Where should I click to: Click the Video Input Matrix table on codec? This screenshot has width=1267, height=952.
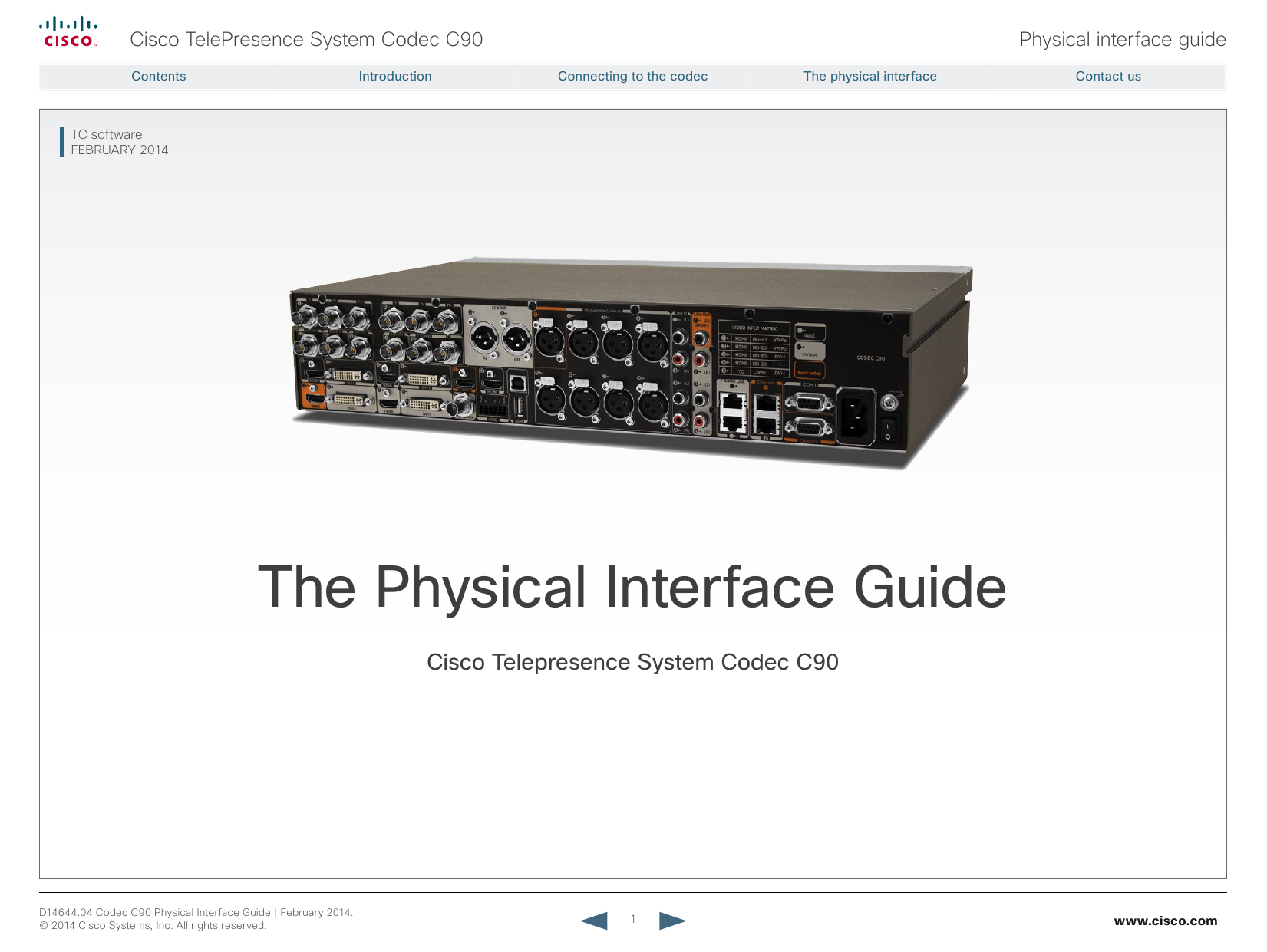[754, 350]
